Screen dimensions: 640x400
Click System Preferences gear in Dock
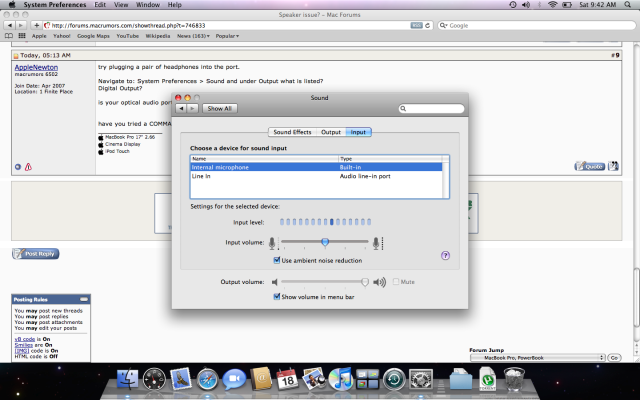click(x=421, y=379)
